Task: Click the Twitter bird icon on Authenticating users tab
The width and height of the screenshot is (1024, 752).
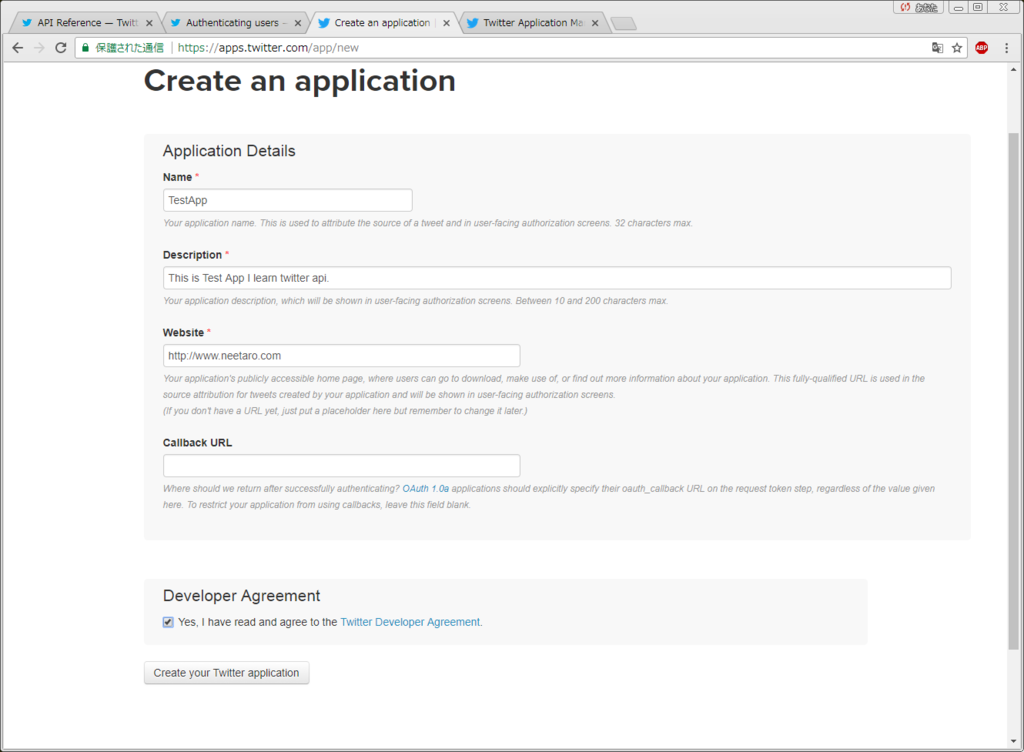Action: [176, 23]
